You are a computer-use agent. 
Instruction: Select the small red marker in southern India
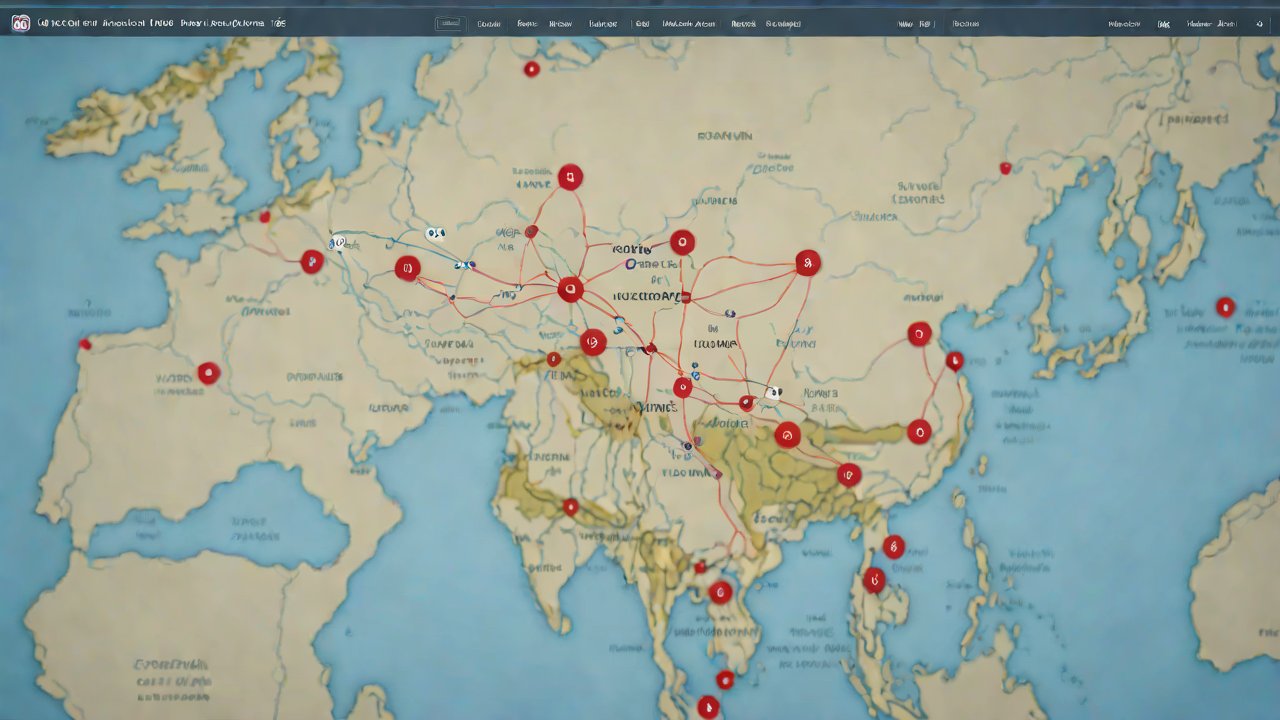point(570,507)
